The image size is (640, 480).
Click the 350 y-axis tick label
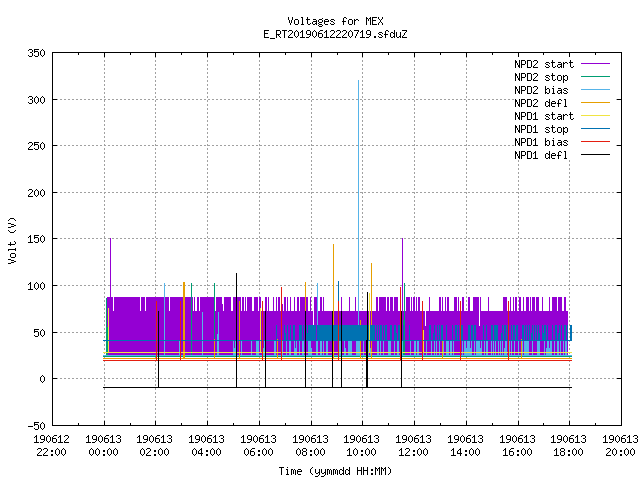tap(36, 53)
